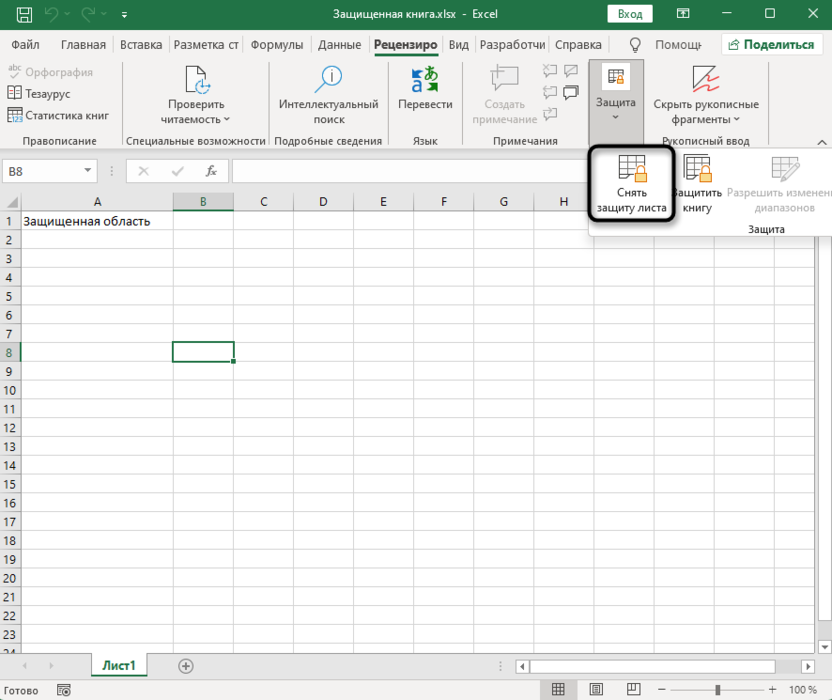Screen dimensions: 832x700
Task: Save workbook using the floppy disk icon
Action: point(18,15)
